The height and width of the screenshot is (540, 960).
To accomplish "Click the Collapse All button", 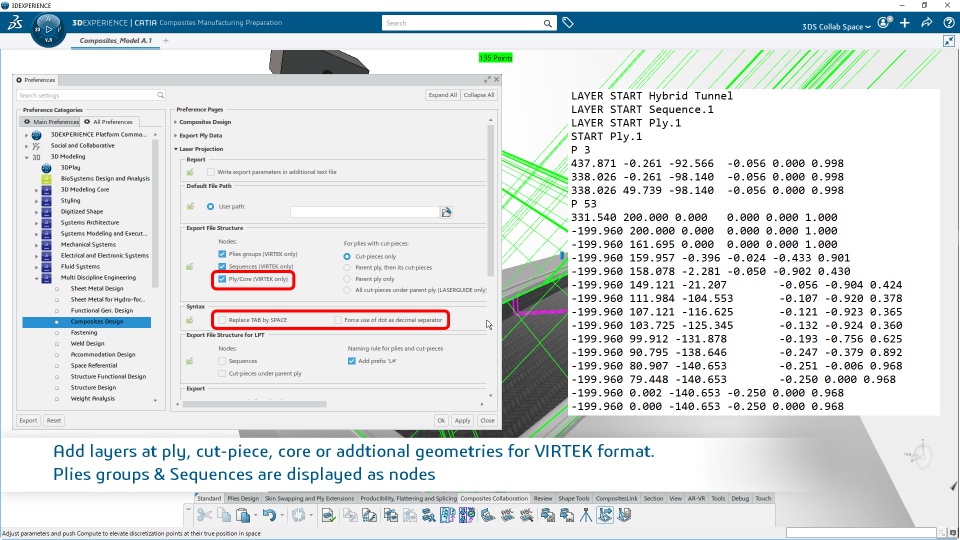I will (479, 95).
